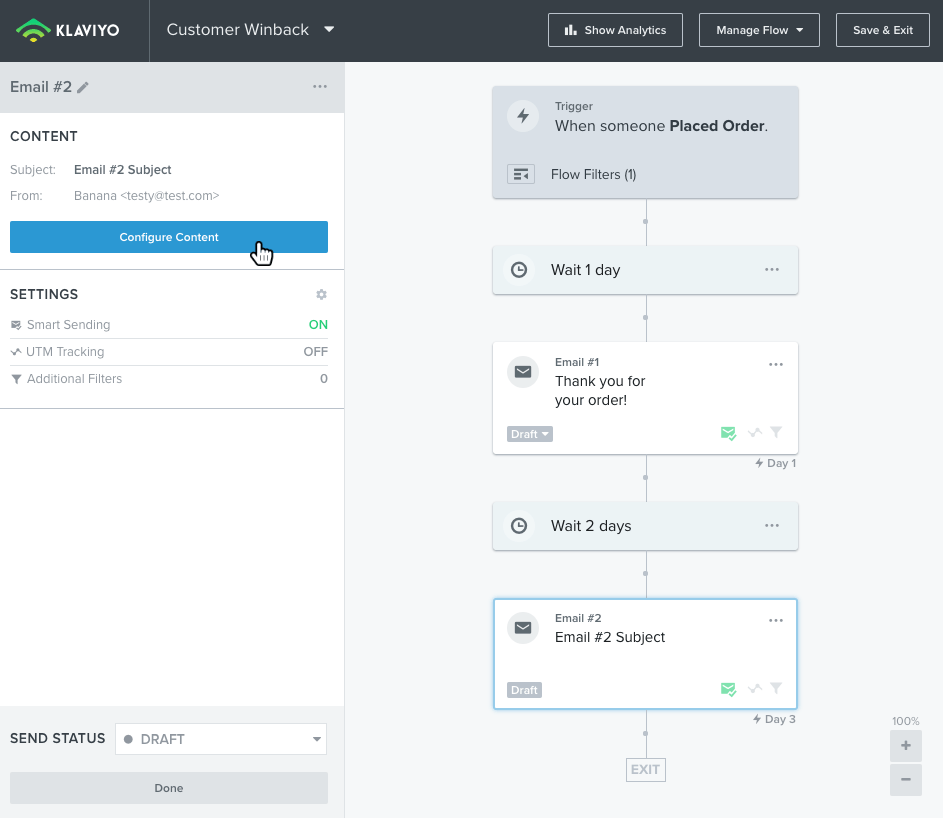Image resolution: width=943 pixels, height=818 pixels.
Task: Open the Customer Winback flow name dropdown
Action: [x=250, y=29]
